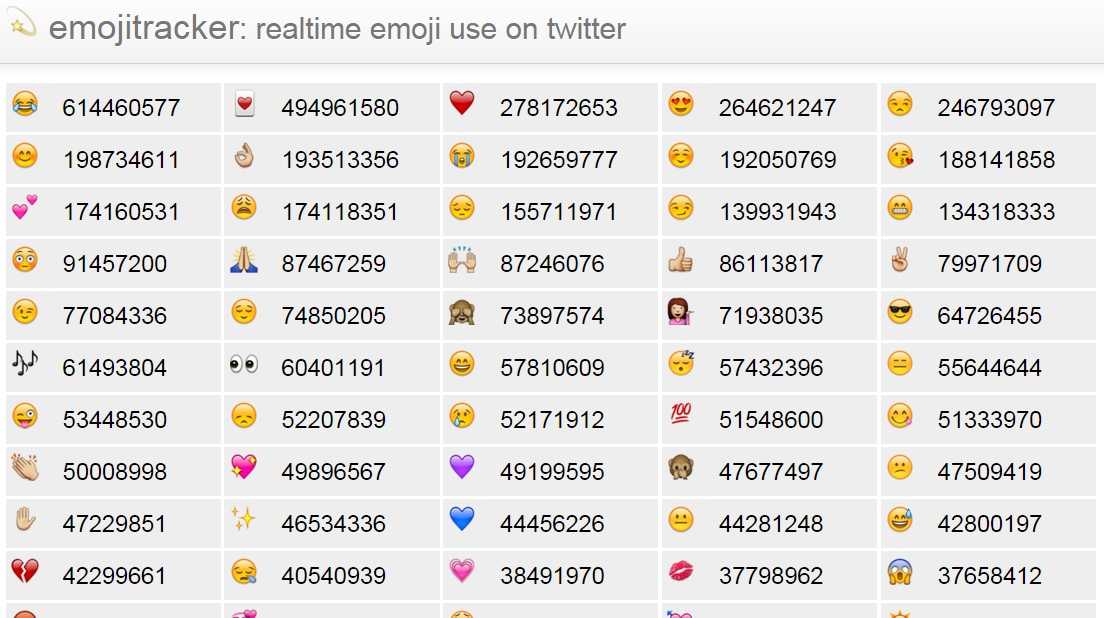
Task: Click the kiss mark lips emoji
Action: 681,572
